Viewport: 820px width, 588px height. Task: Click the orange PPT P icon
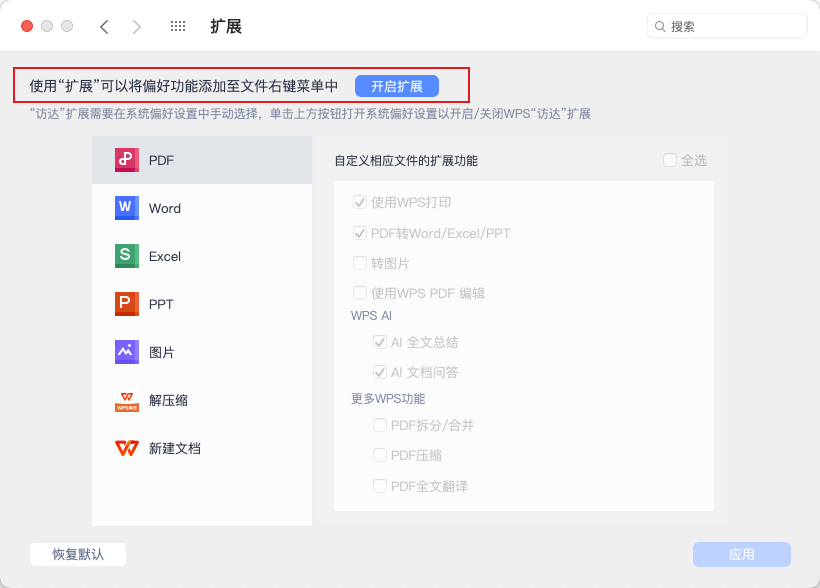tap(127, 304)
